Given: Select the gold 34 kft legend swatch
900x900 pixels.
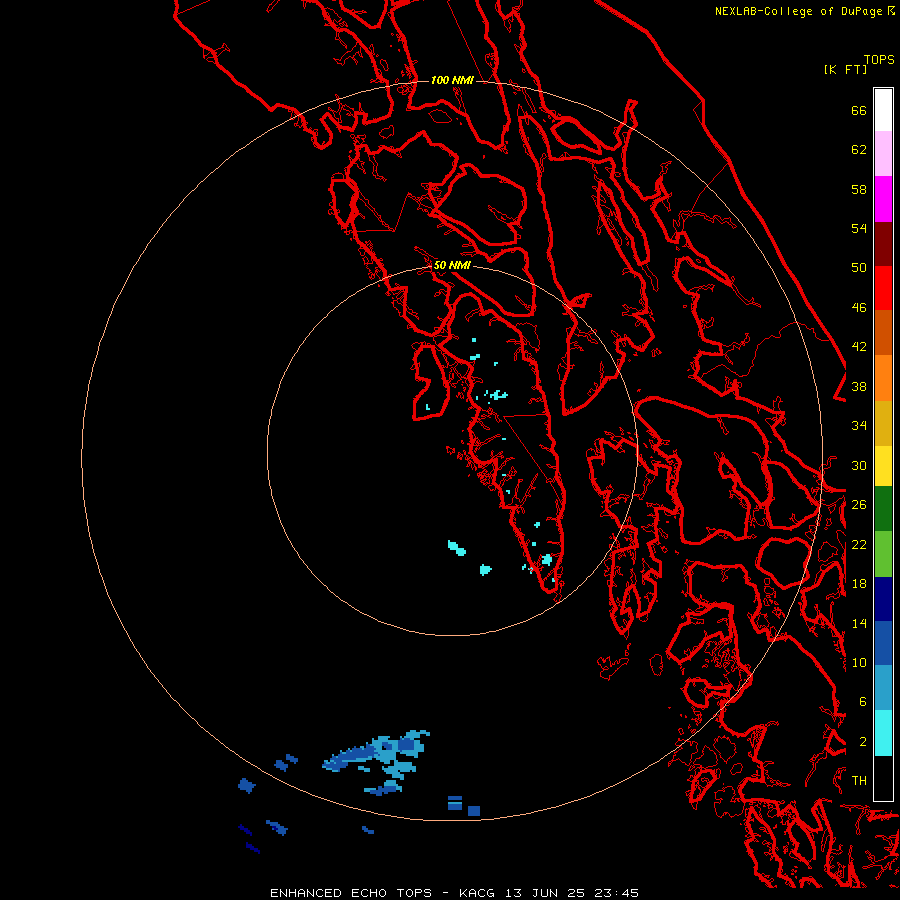Looking at the screenshot, I should pyautogui.click(x=883, y=424).
